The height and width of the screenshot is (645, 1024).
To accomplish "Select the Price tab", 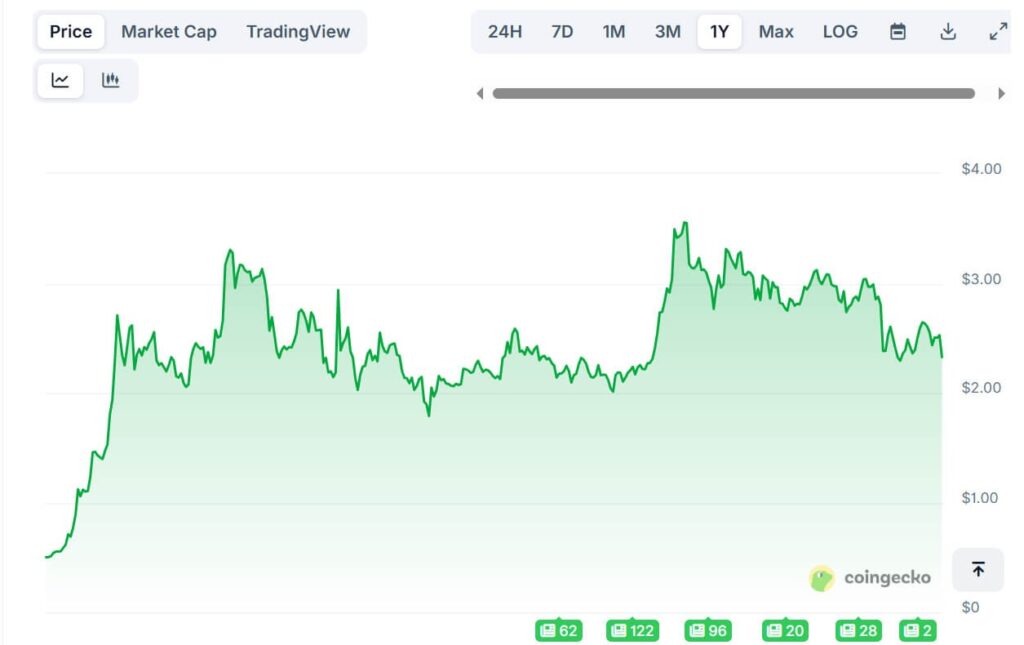I will 71,32.
